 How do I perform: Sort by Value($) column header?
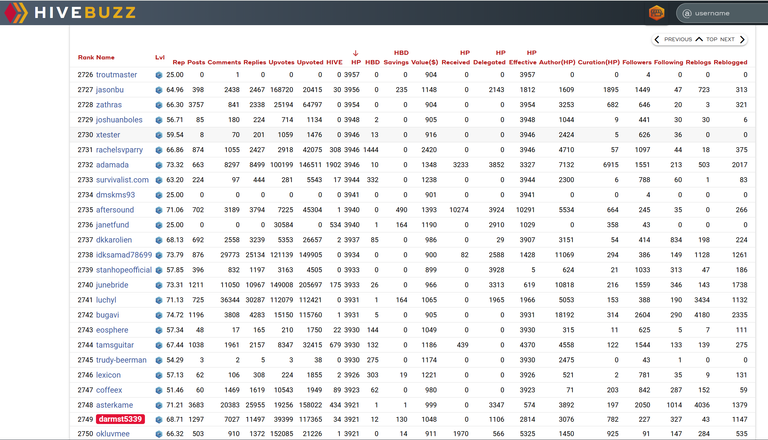point(425,62)
